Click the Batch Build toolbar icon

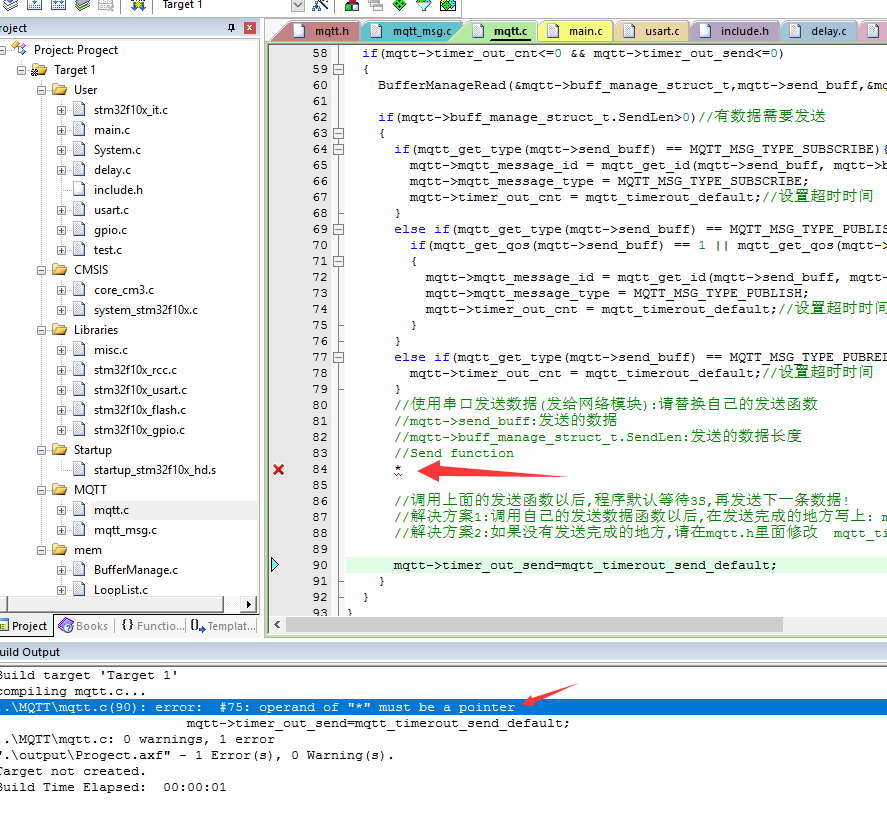pyautogui.click(x=83, y=5)
